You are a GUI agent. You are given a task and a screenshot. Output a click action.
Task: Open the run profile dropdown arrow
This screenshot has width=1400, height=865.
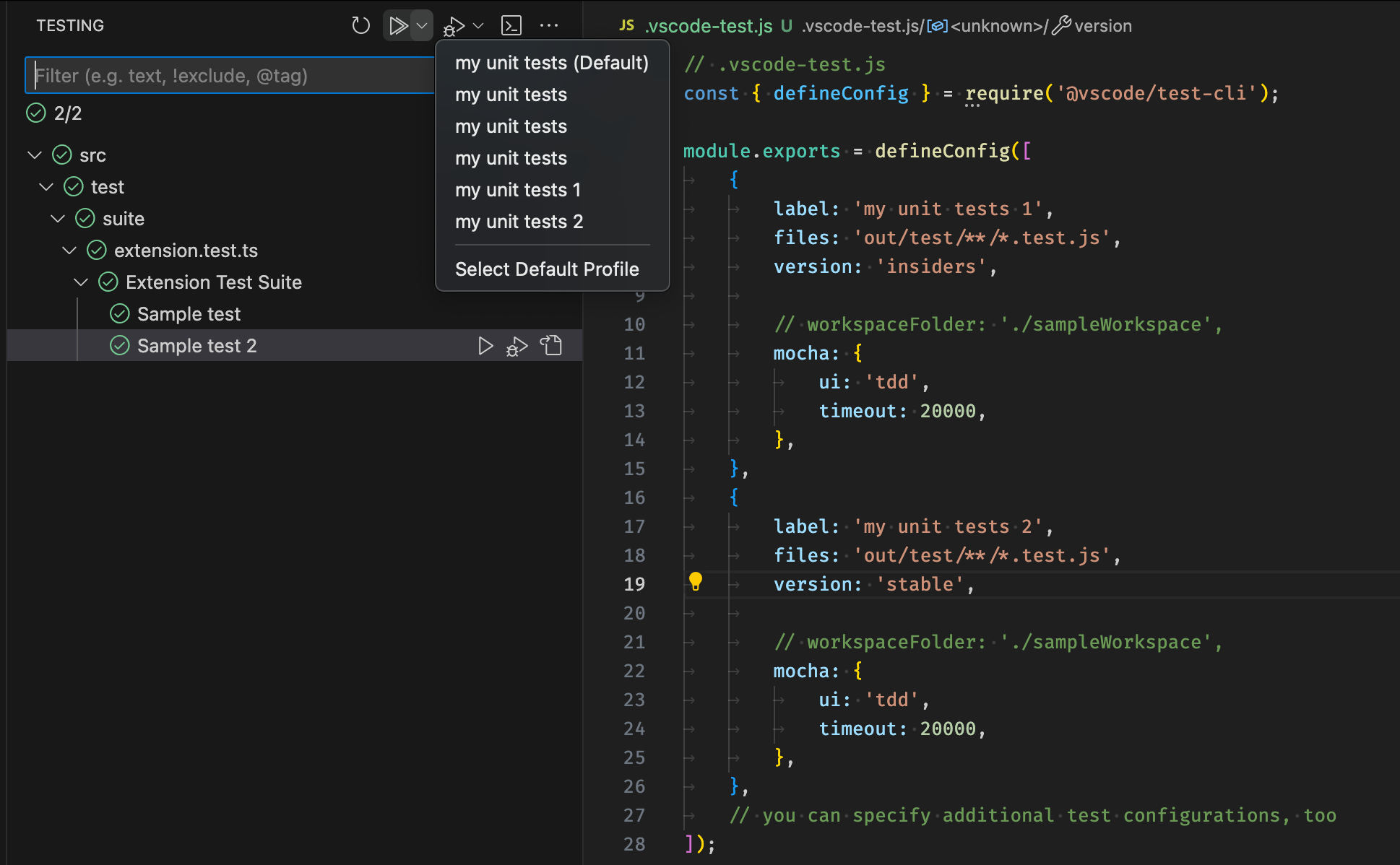(x=422, y=26)
